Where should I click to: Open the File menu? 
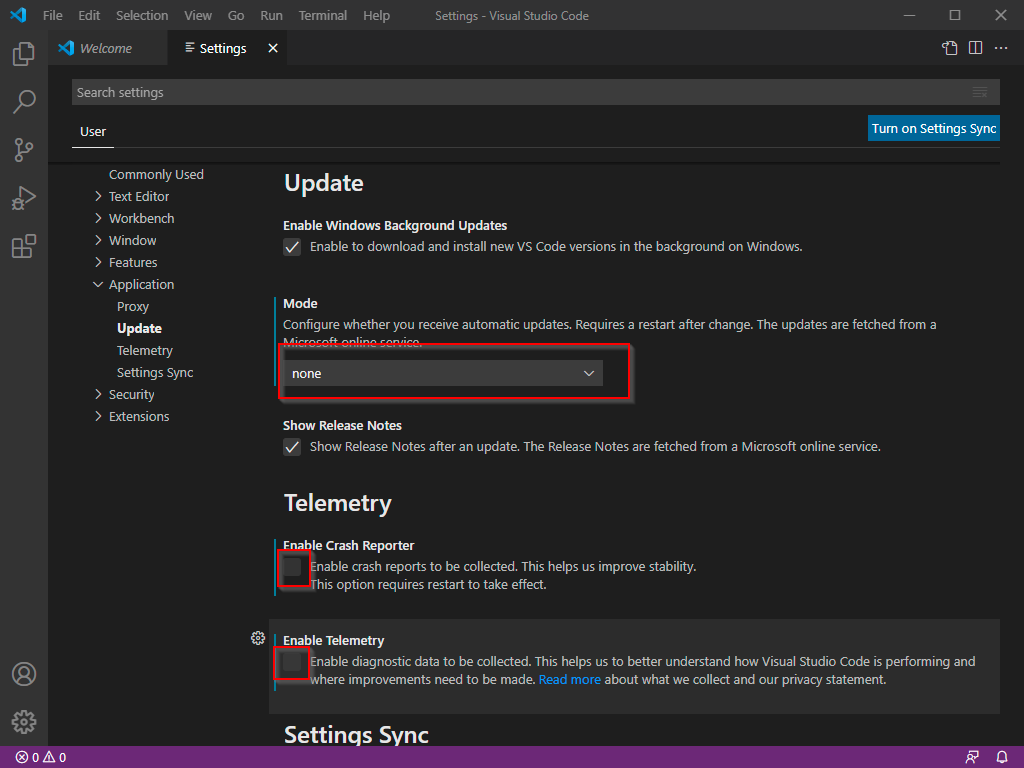pos(52,15)
